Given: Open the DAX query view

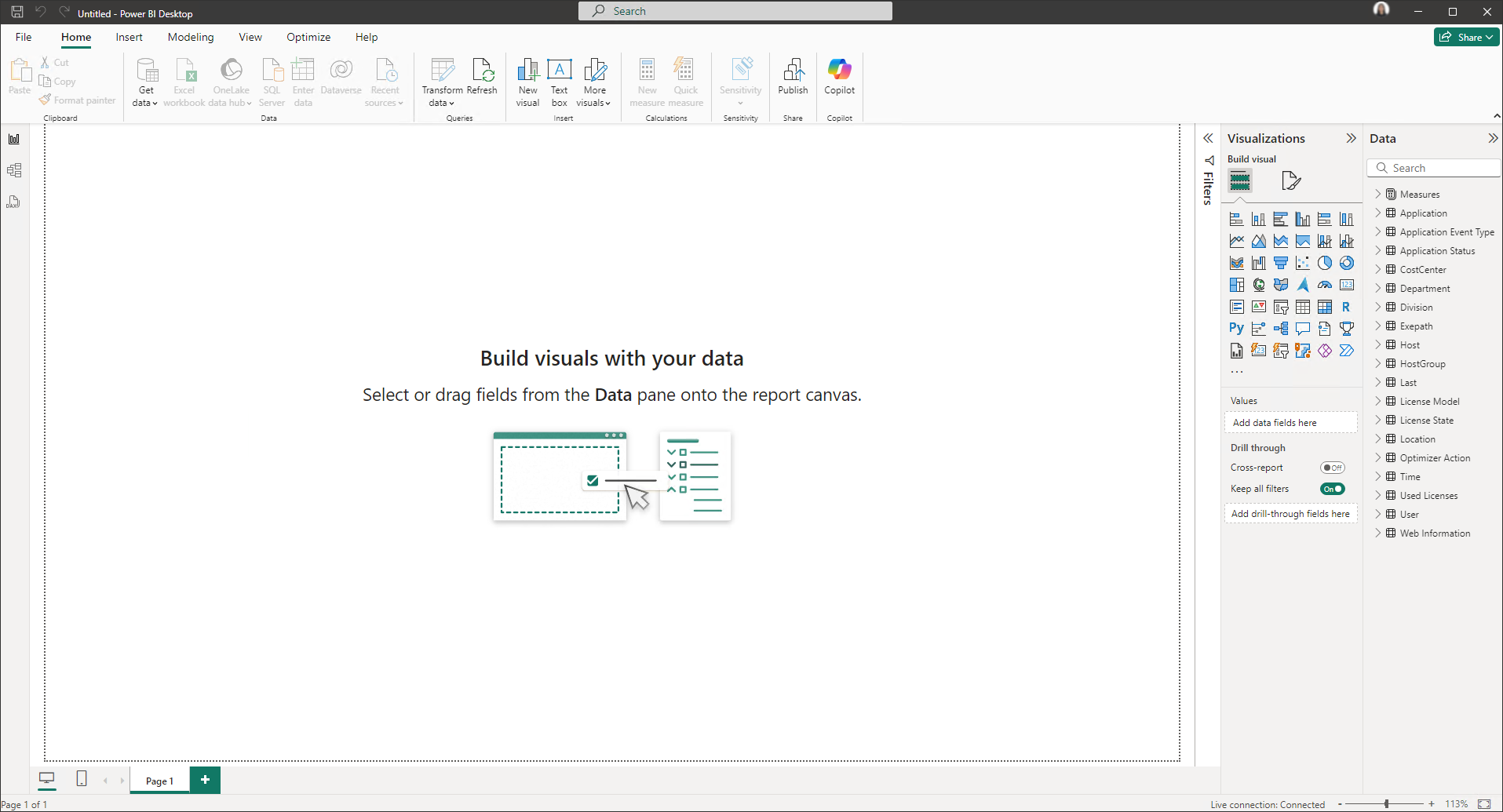Looking at the screenshot, I should 13,202.
